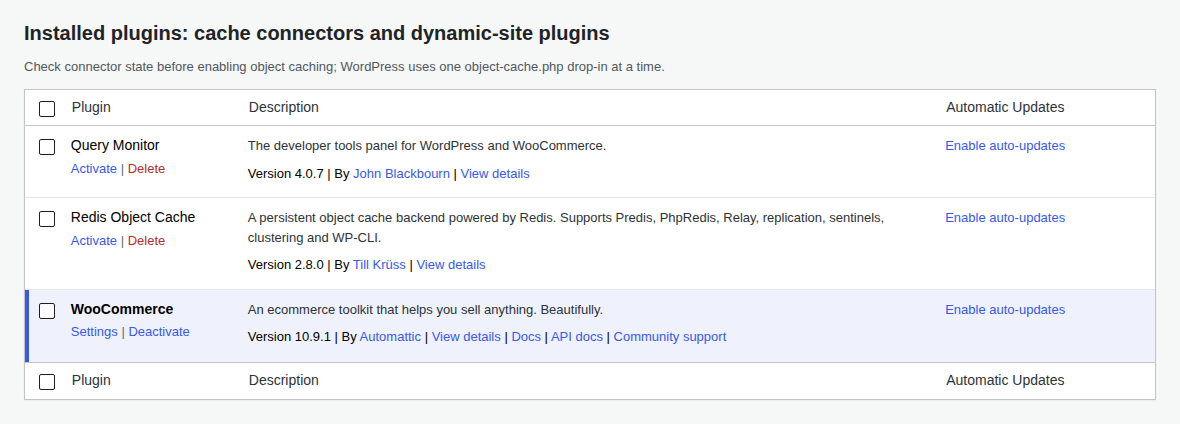Viewport: 1180px width, 424px height.
Task: Deactivate the WooCommerce plugin
Action: (159, 332)
